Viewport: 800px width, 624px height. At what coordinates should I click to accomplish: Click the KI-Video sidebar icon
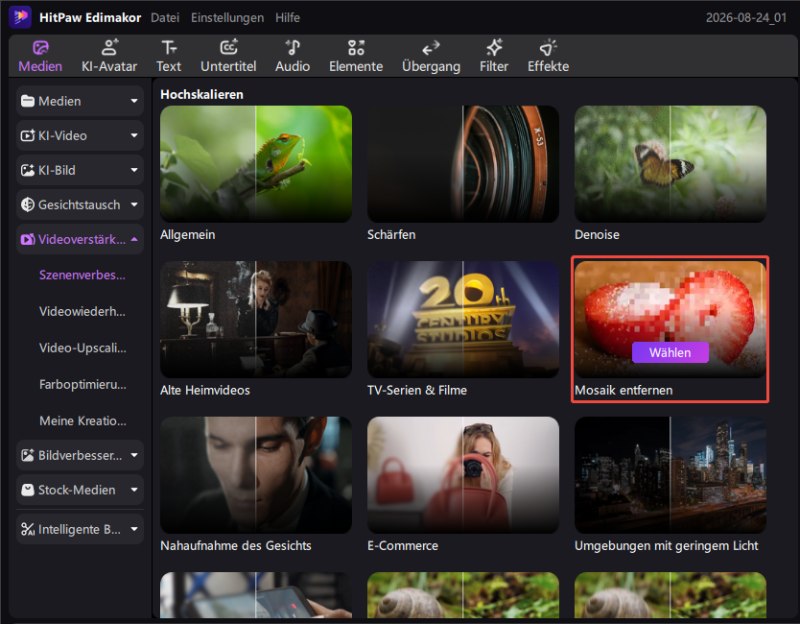coord(28,136)
